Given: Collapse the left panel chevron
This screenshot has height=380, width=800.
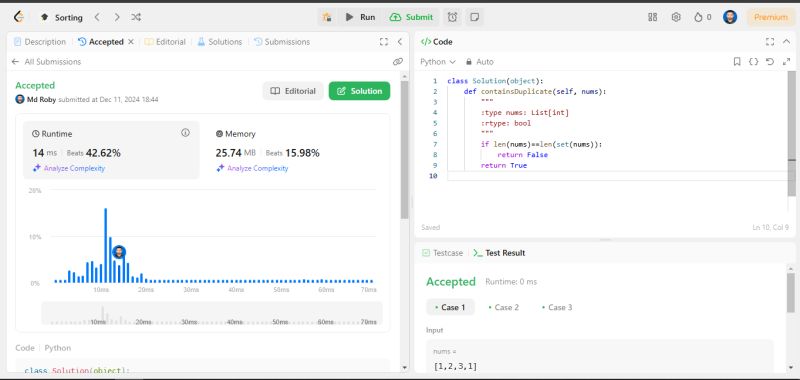Looking at the screenshot, I should [x=399, y=42].
